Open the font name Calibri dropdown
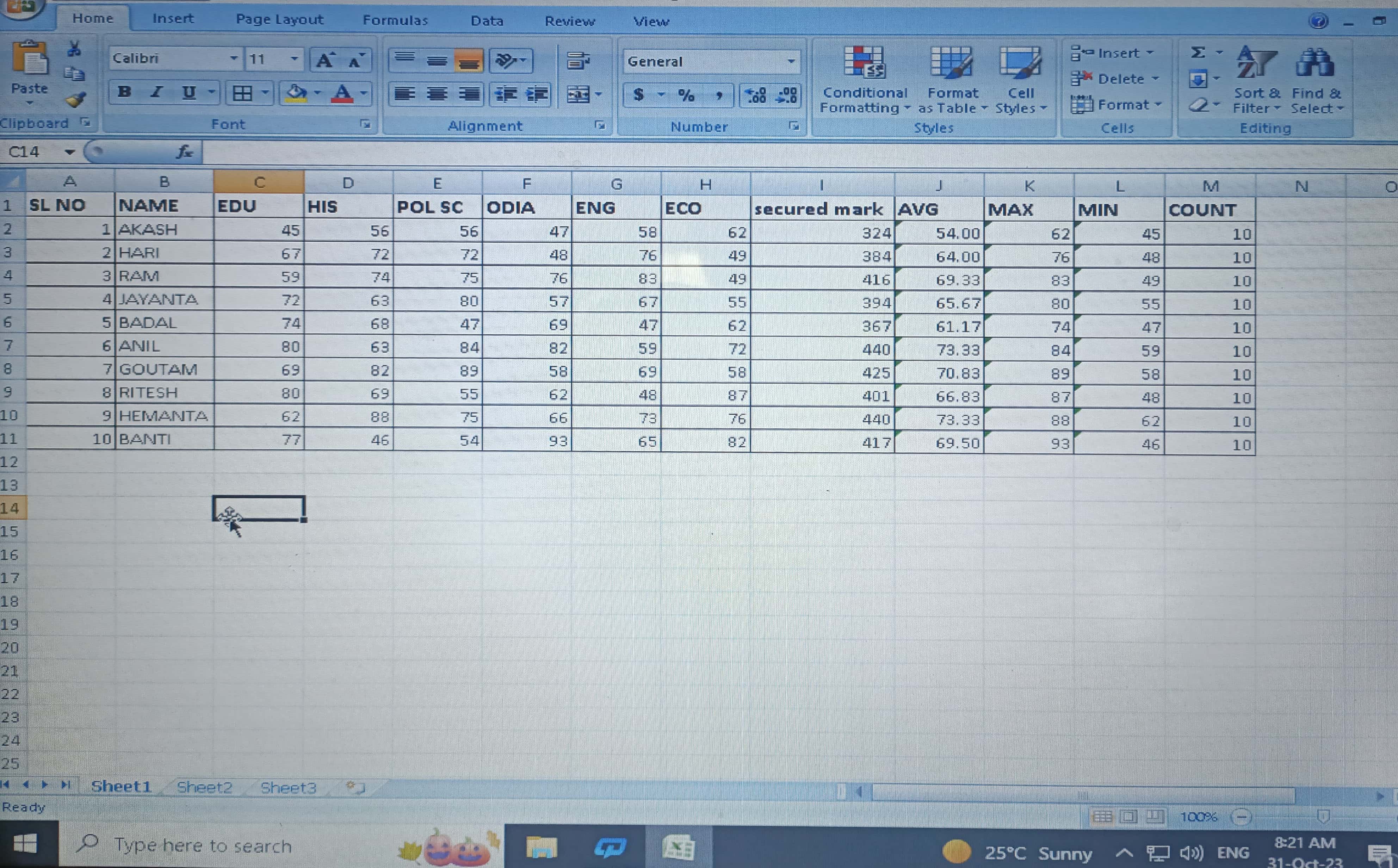This screenshot has height=868, width=1398. coord(234,58)
